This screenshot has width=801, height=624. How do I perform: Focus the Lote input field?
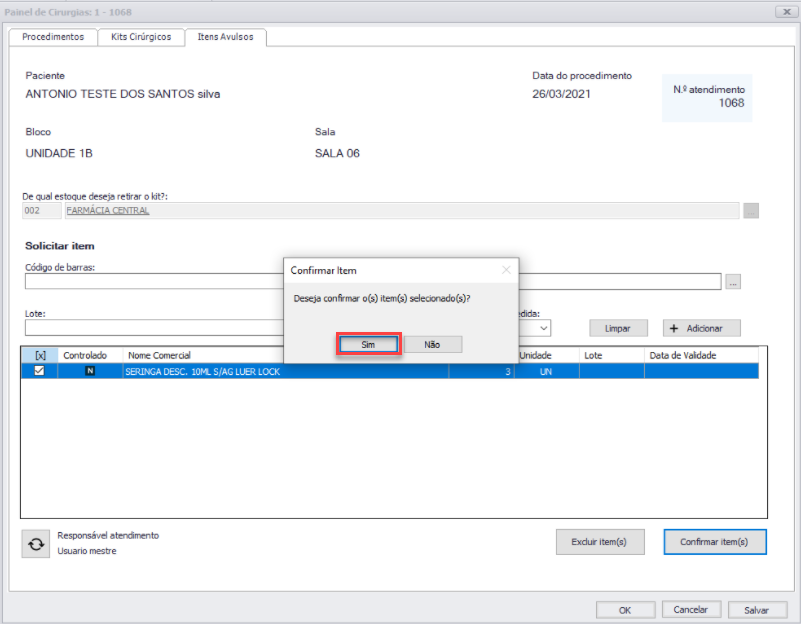click(x=154, y=328)
